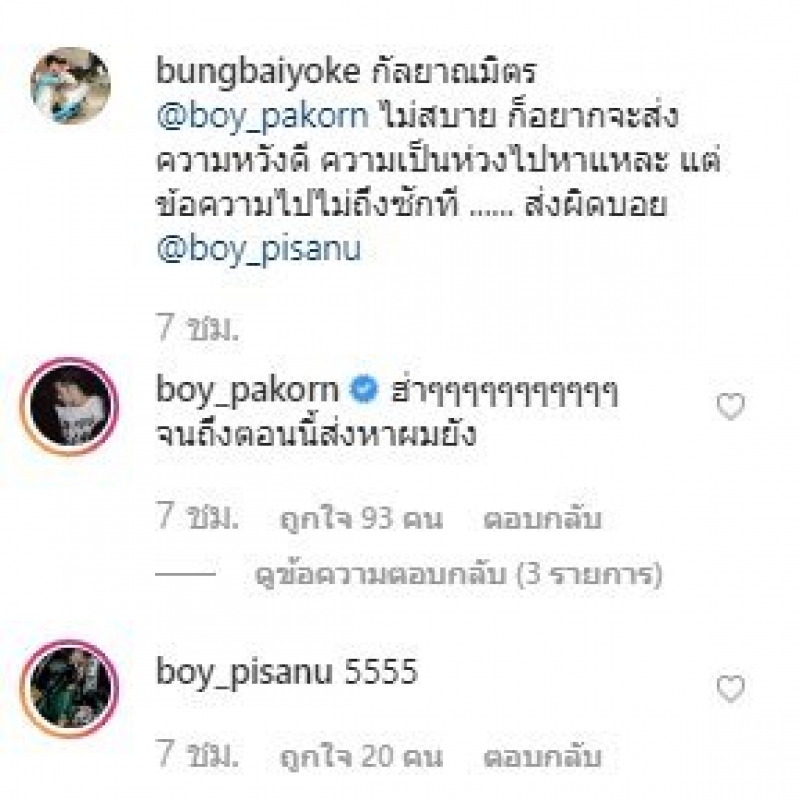
Task: Open the @boy_pakorn mention in caption
Action: 262,117
